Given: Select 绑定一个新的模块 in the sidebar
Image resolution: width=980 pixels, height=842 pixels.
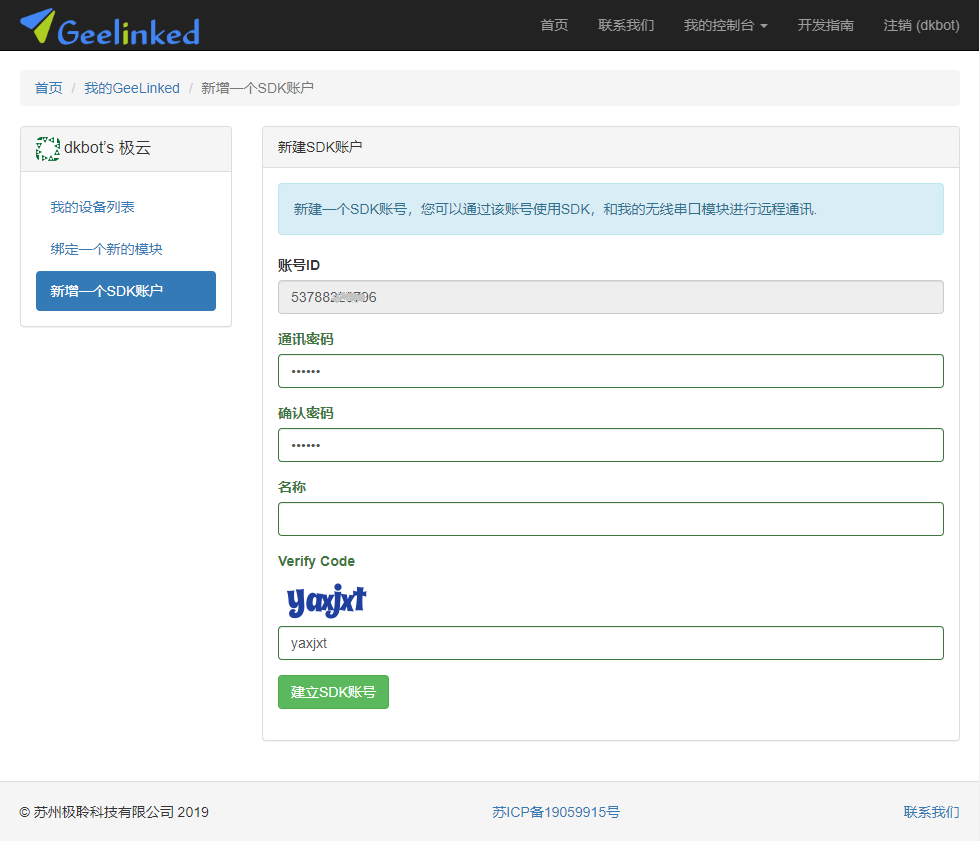Looking at the screenshot, I should [107, 249].
